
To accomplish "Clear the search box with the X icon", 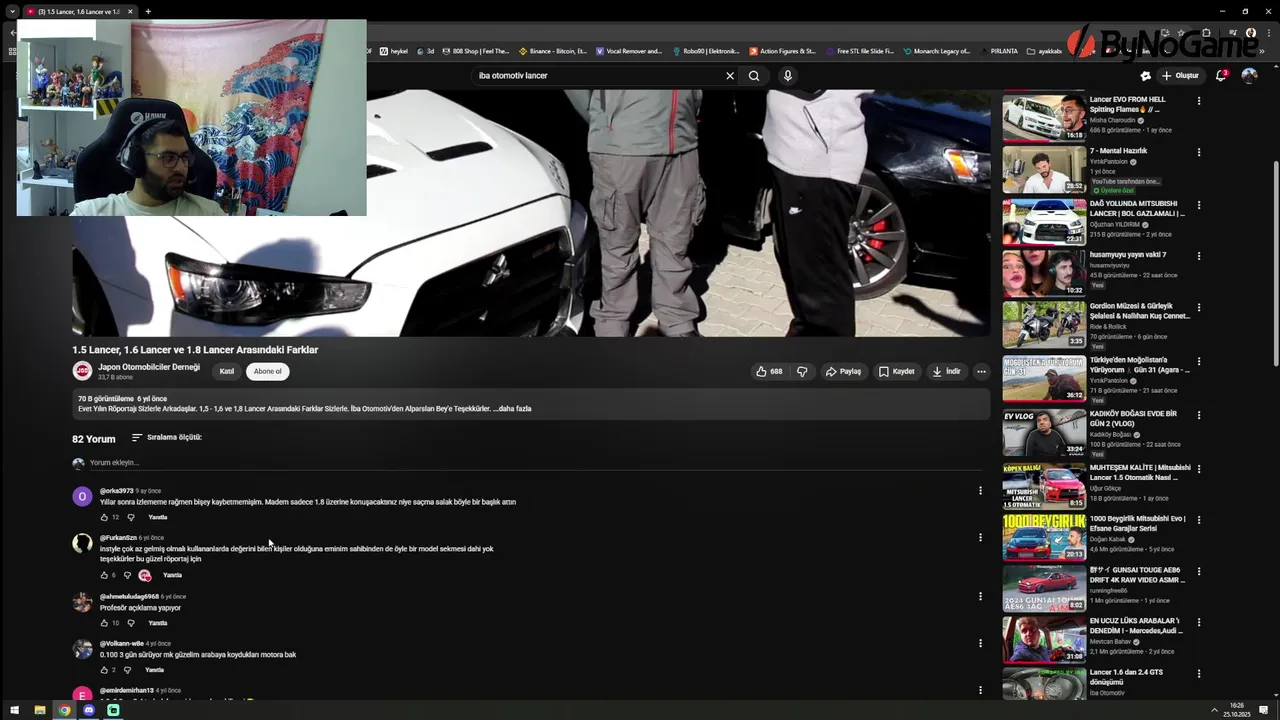I will pos(730,76).
